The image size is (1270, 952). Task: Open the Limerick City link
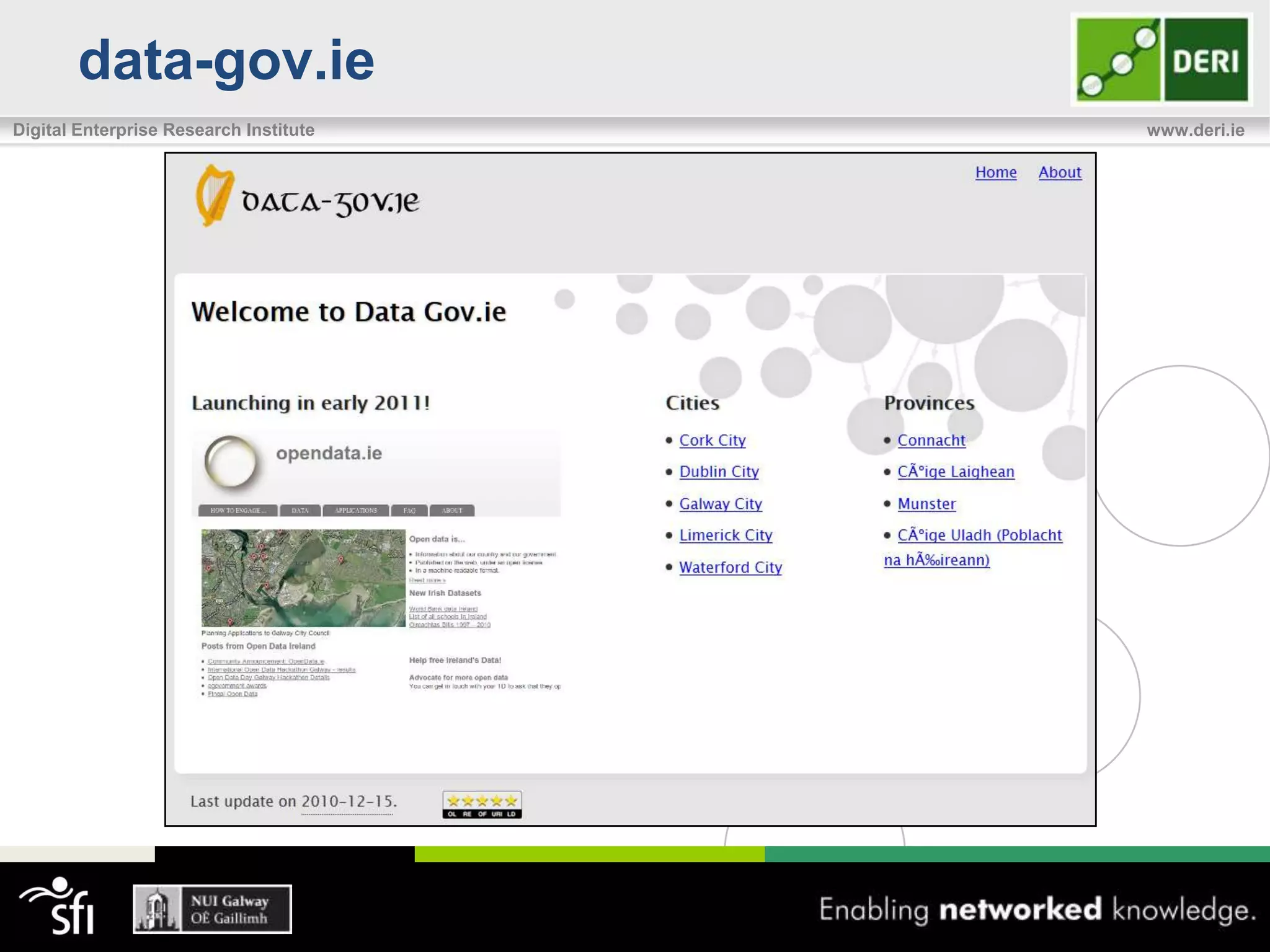coord(726,535)
